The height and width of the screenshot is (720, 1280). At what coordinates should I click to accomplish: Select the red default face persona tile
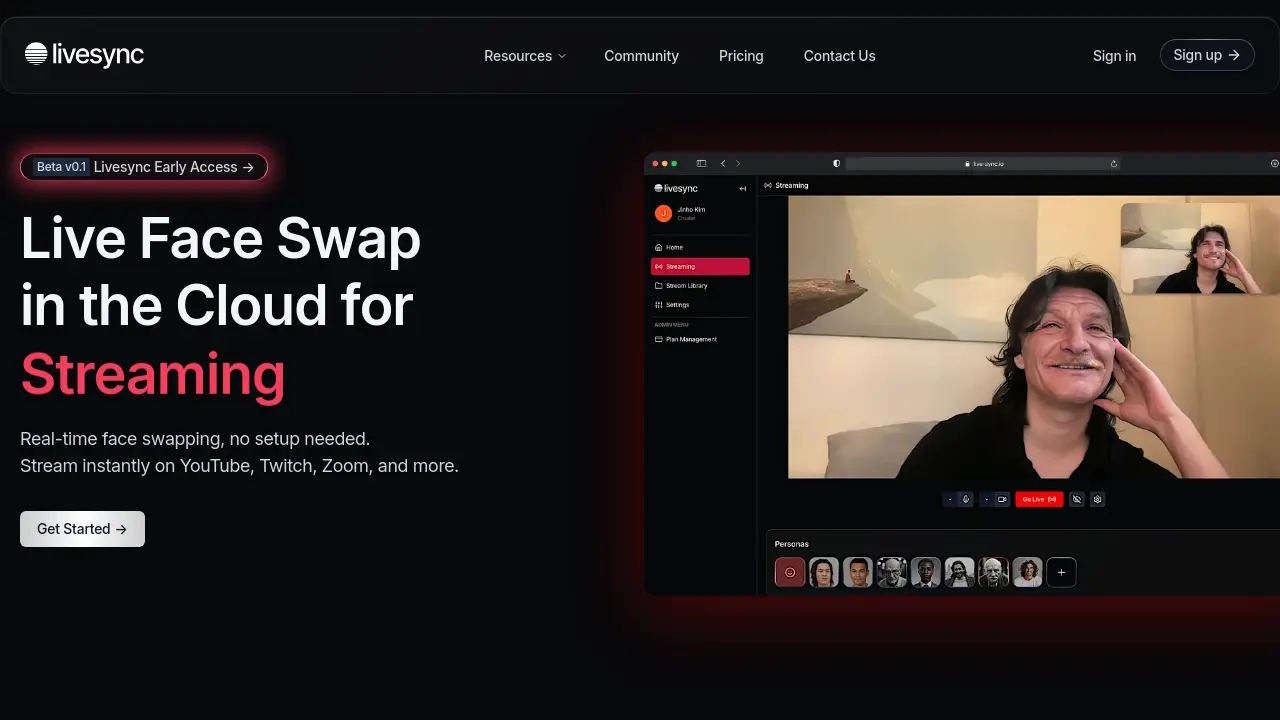[x=790, y=572]
